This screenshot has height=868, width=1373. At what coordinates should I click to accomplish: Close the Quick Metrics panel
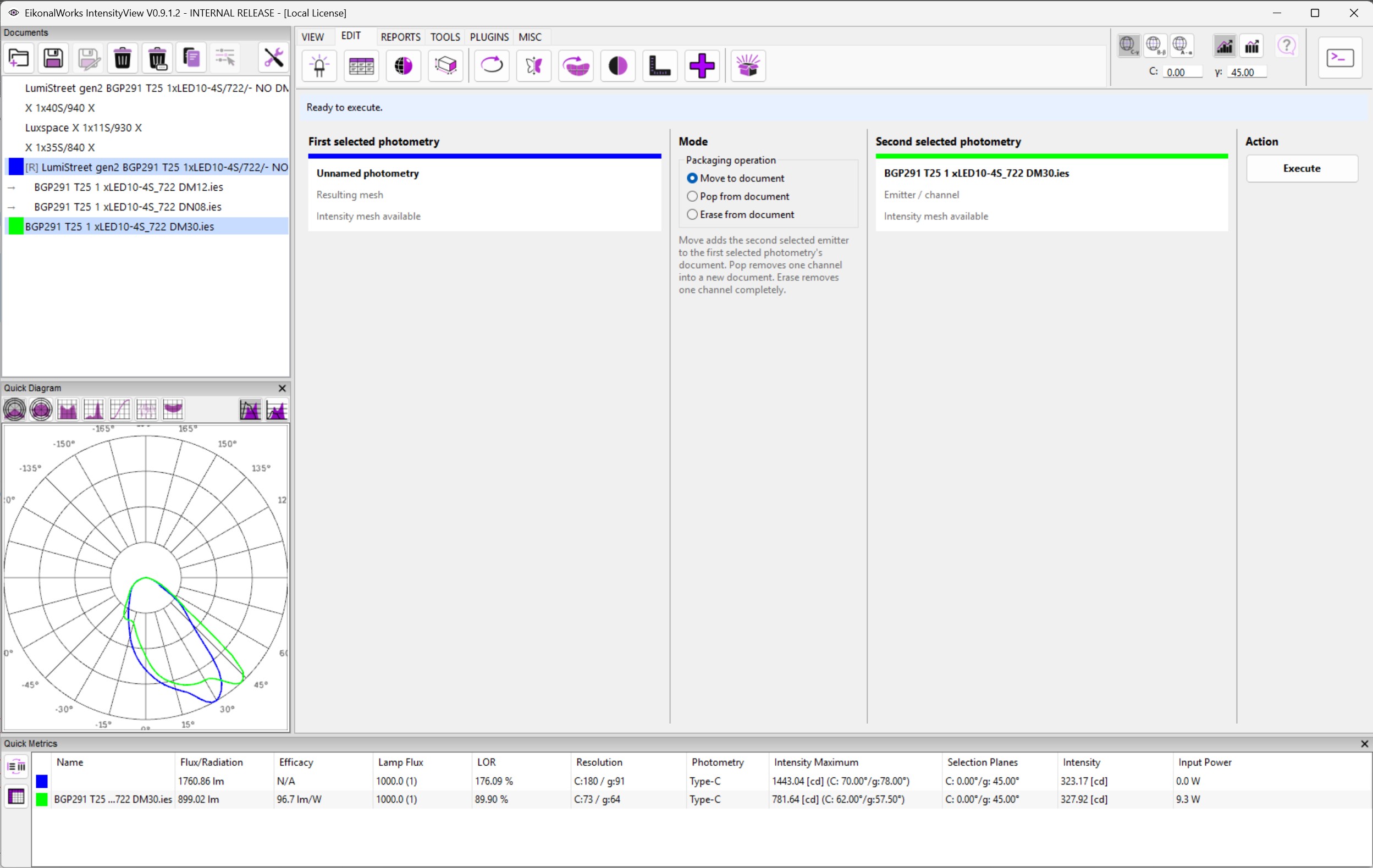point(1364,744)
